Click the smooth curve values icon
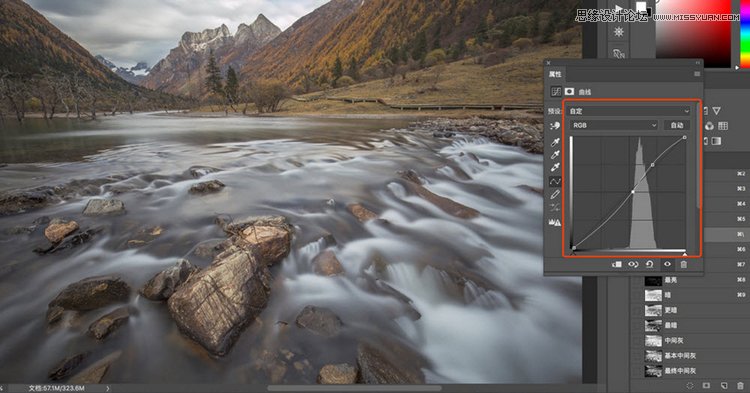Screen dimensions: 750x393 point(555,207)
